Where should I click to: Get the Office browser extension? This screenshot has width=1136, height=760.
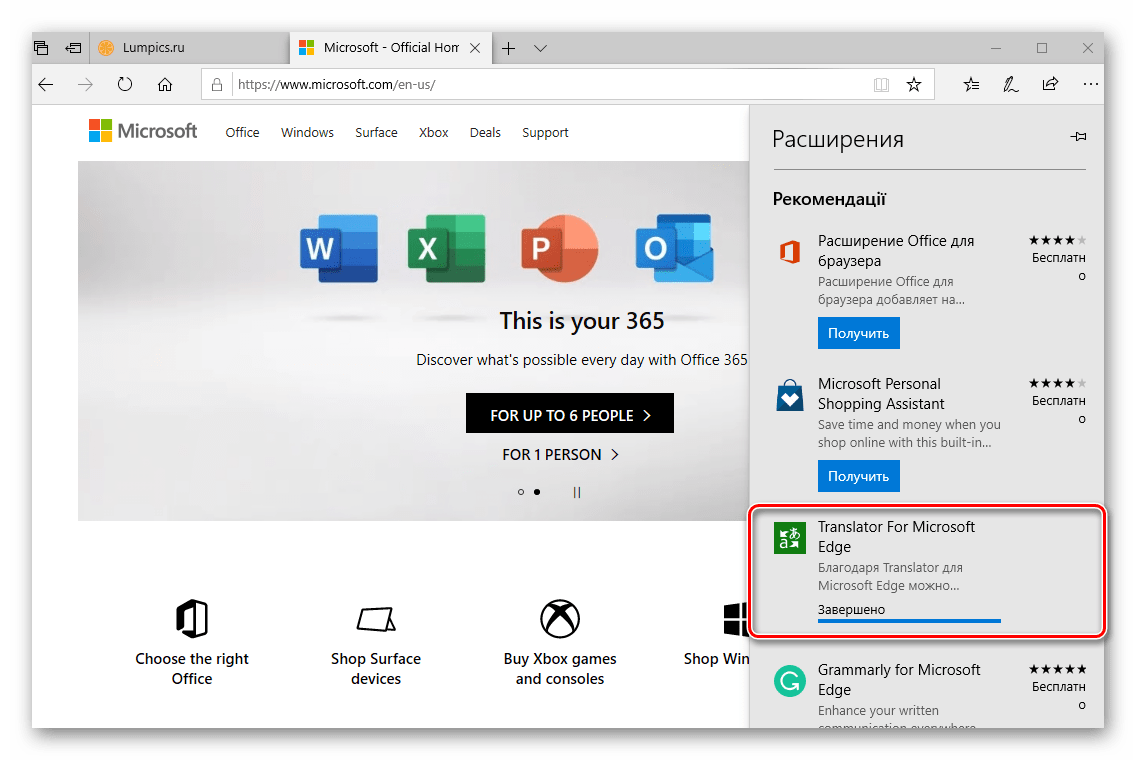point(858,332)
